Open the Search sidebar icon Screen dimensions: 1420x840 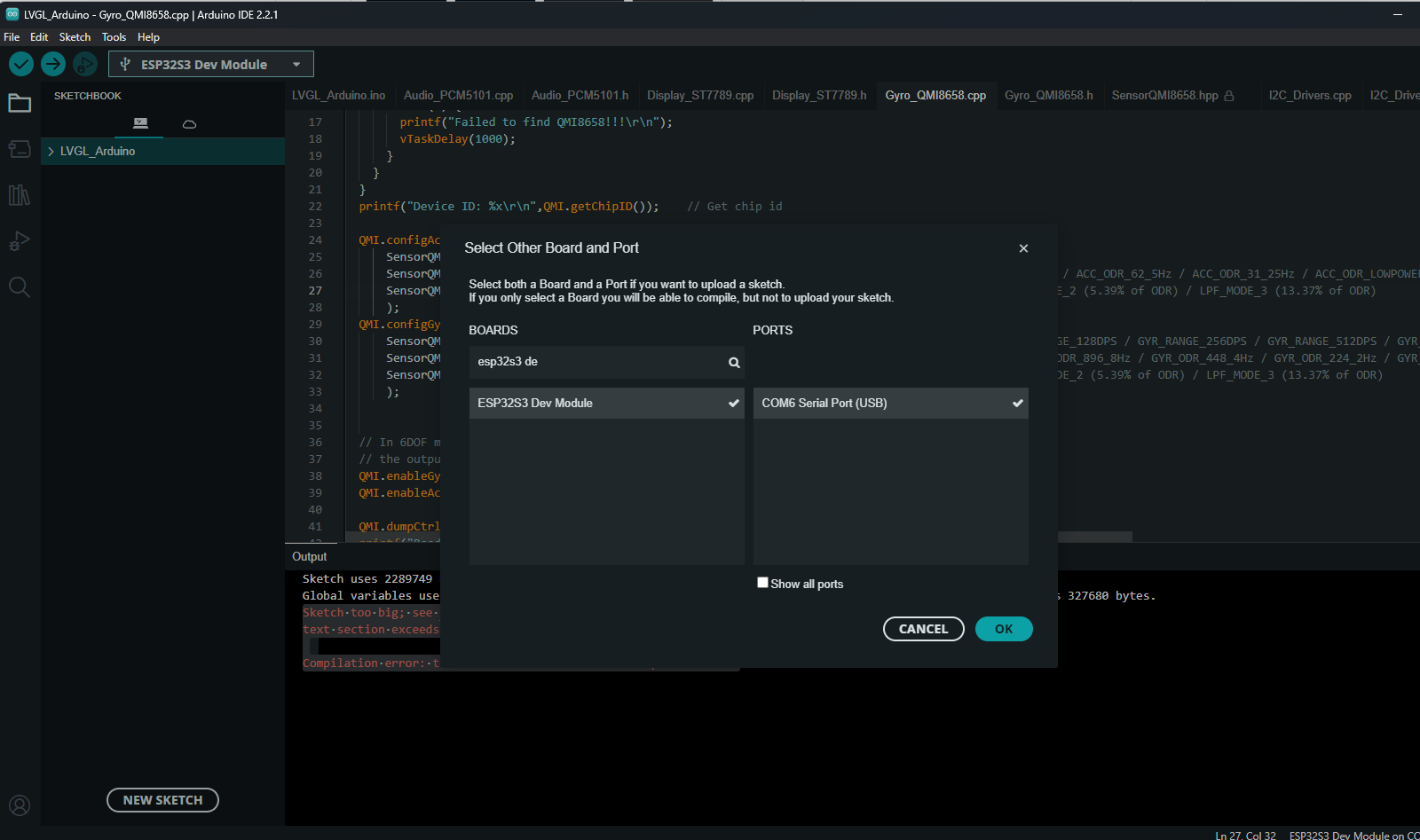tap(20, 287)
